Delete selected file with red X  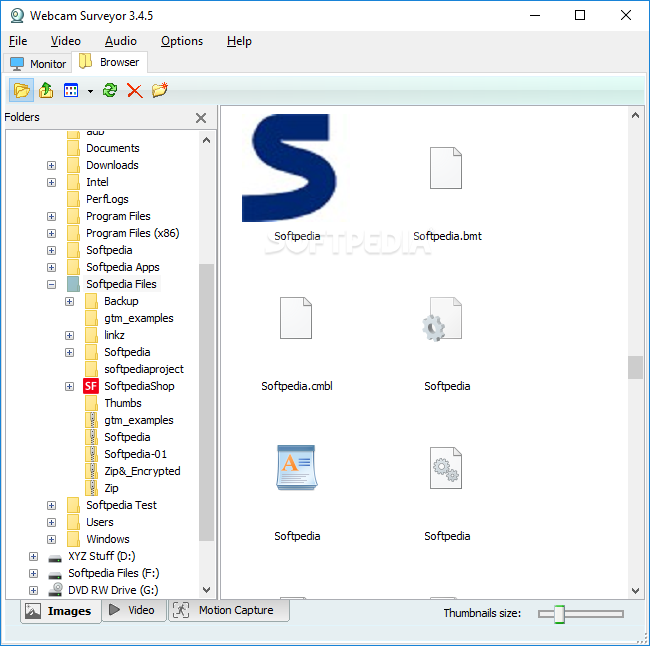coord(135,90)
